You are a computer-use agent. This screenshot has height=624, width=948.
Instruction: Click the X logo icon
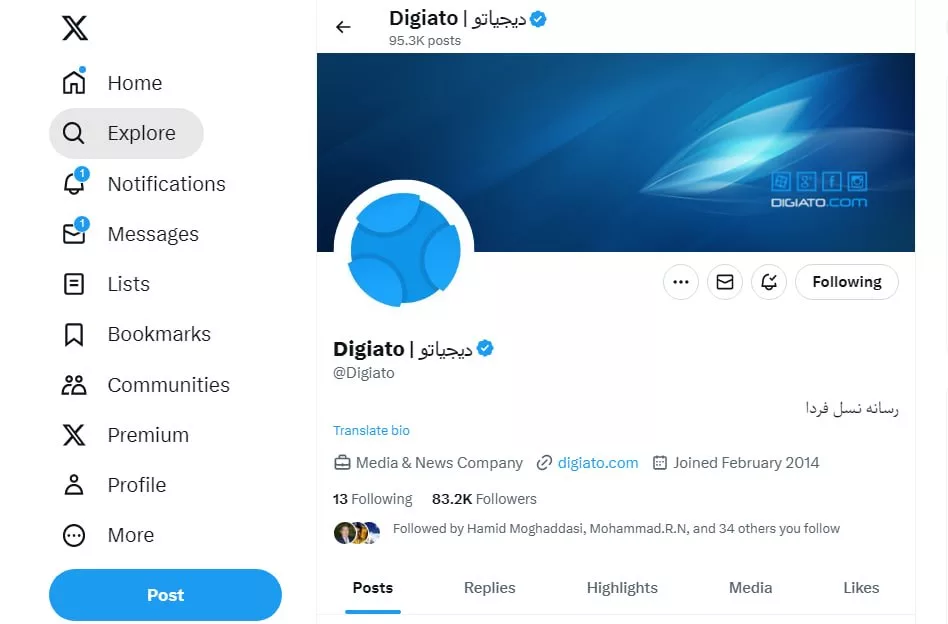75,28
